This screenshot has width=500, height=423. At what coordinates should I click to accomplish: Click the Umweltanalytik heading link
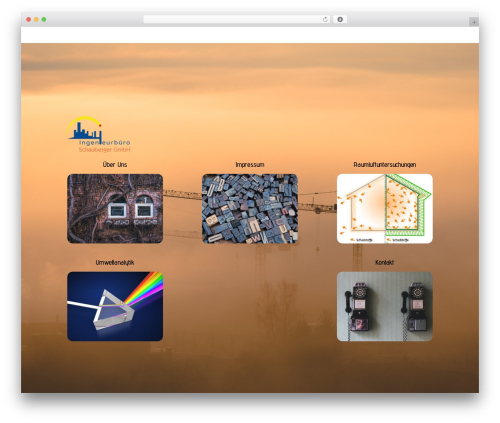[115, 263]
